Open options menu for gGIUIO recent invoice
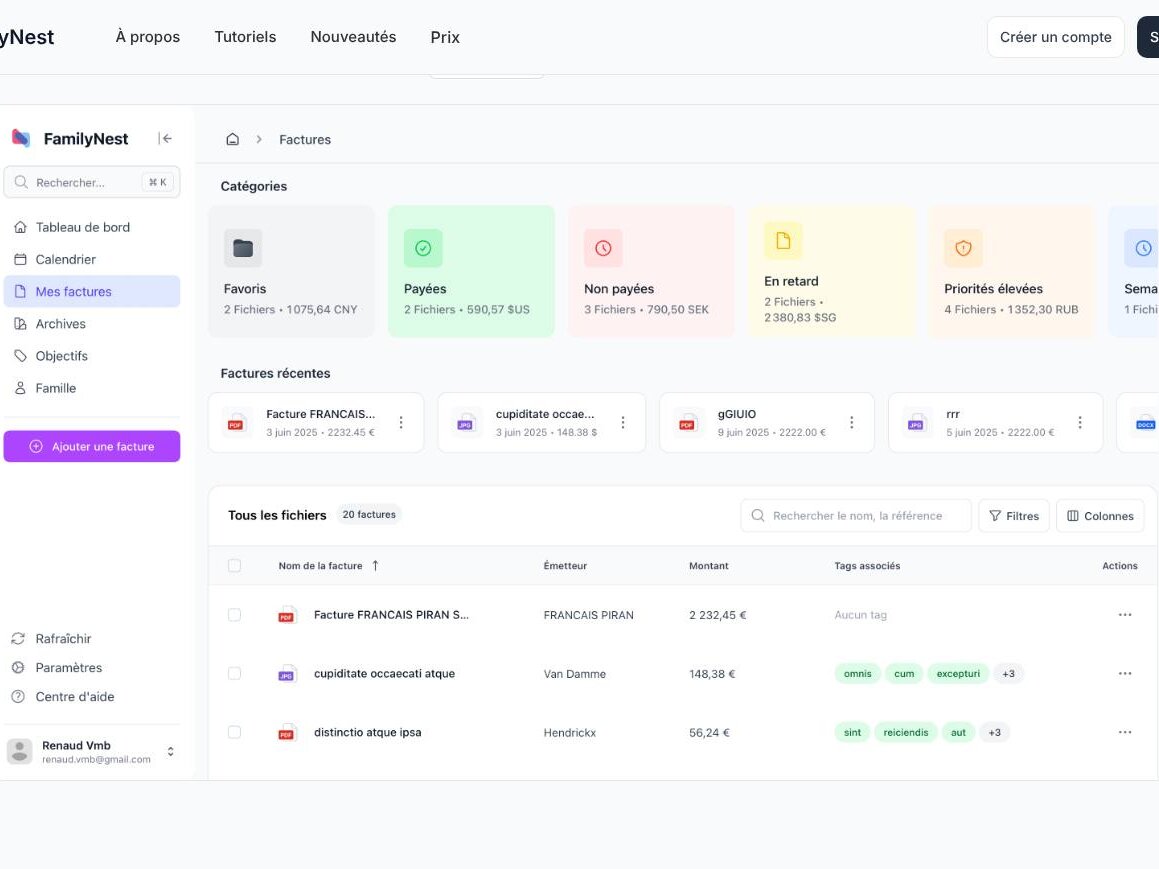 pyautogui.click(x=852, y=422)
